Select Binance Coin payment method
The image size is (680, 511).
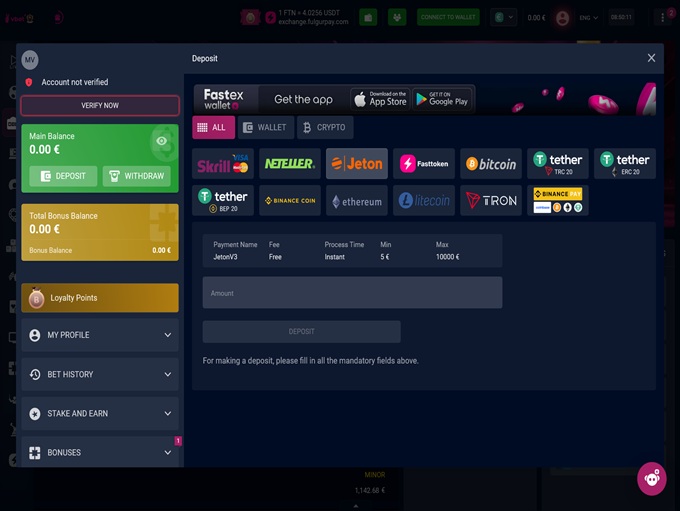(290, 201)
